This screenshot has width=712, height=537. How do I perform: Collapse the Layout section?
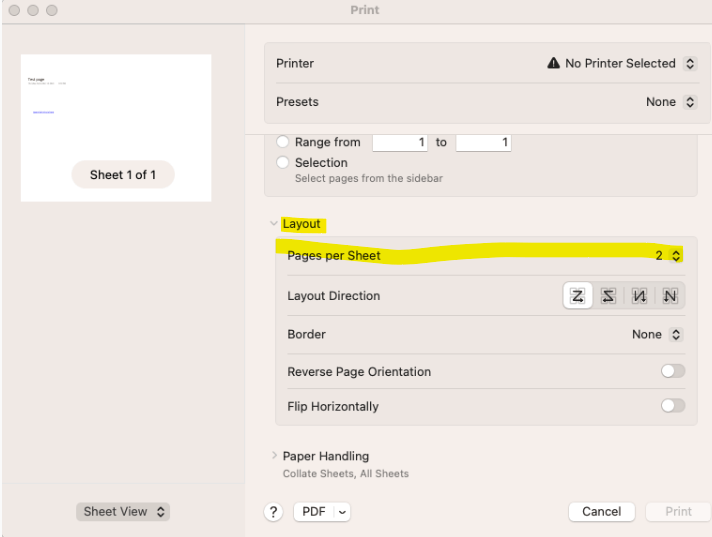[273, 223]
